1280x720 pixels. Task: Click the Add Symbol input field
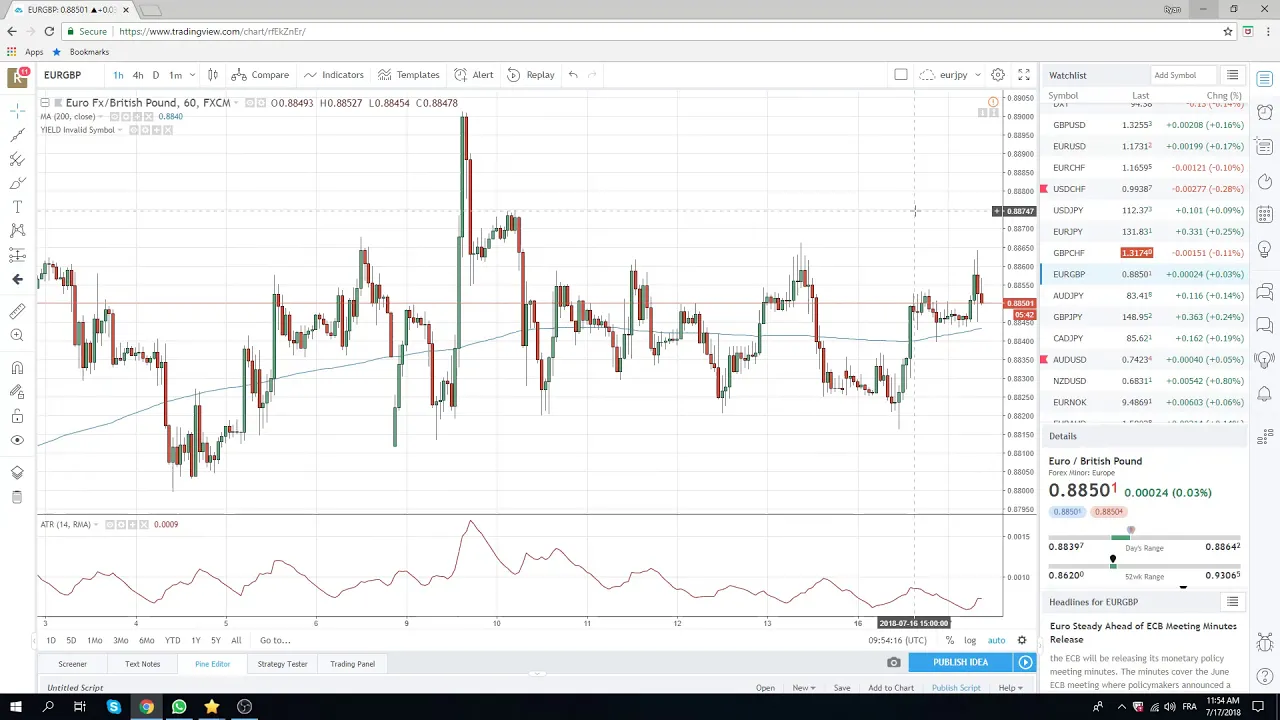coord(1184,75)
